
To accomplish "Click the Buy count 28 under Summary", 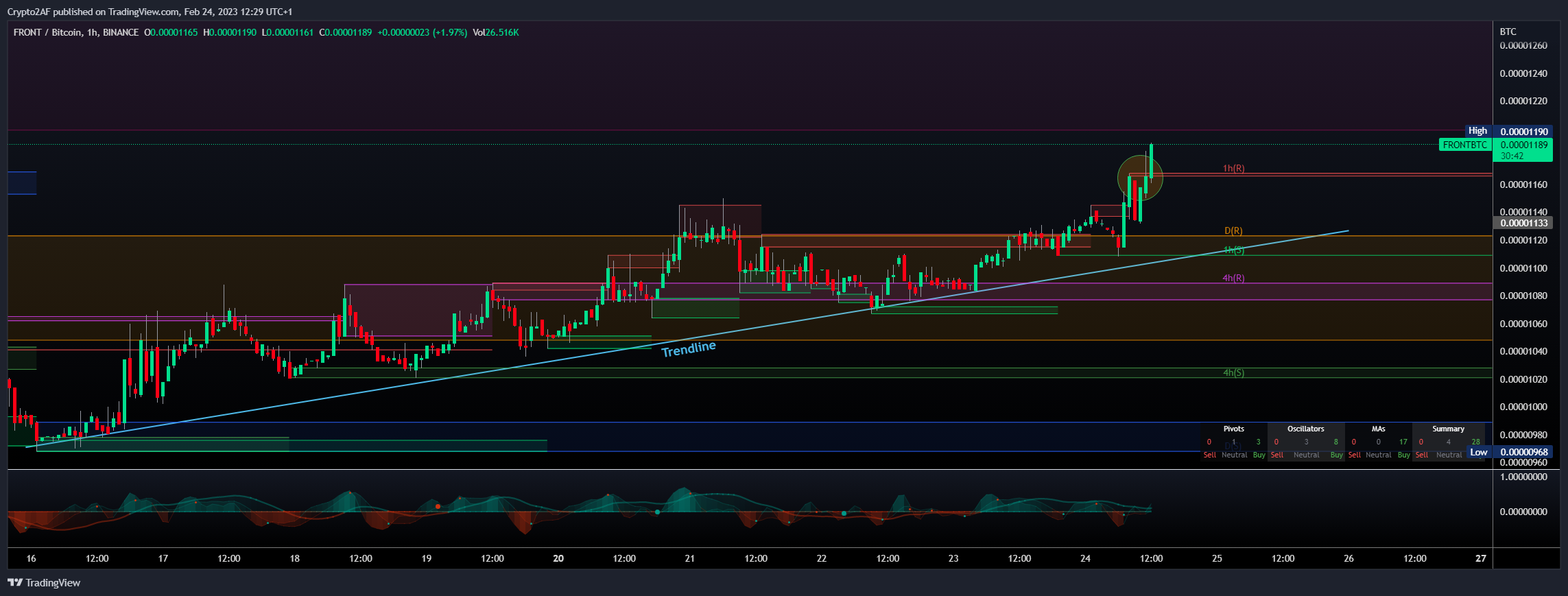I will click(1476, 442).
